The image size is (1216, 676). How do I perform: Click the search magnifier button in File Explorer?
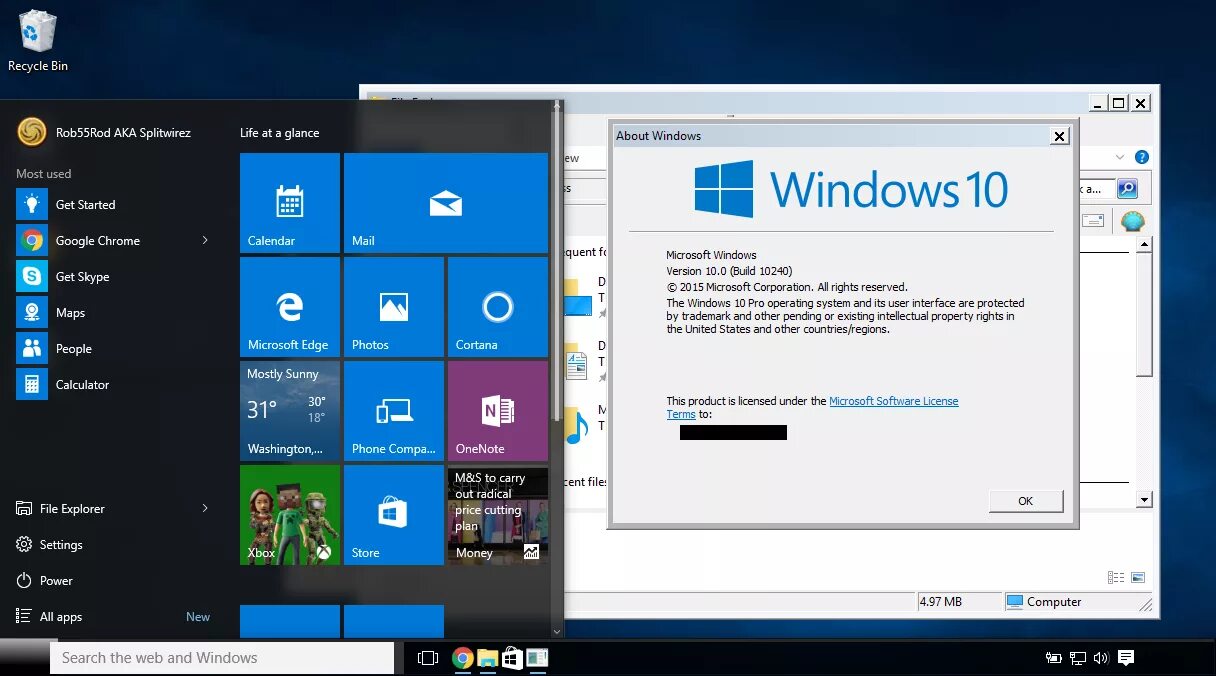coord(1126,188)
